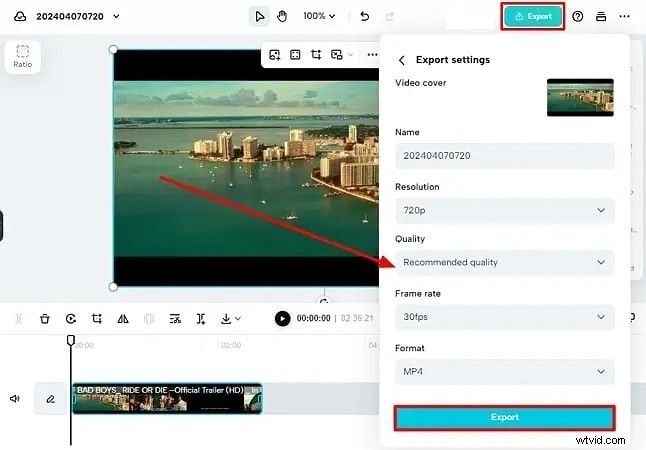Open the Resolution 720p dropdown
Image resolution: width=646 pixels, height=450 pixels.
tap(505, 210)
